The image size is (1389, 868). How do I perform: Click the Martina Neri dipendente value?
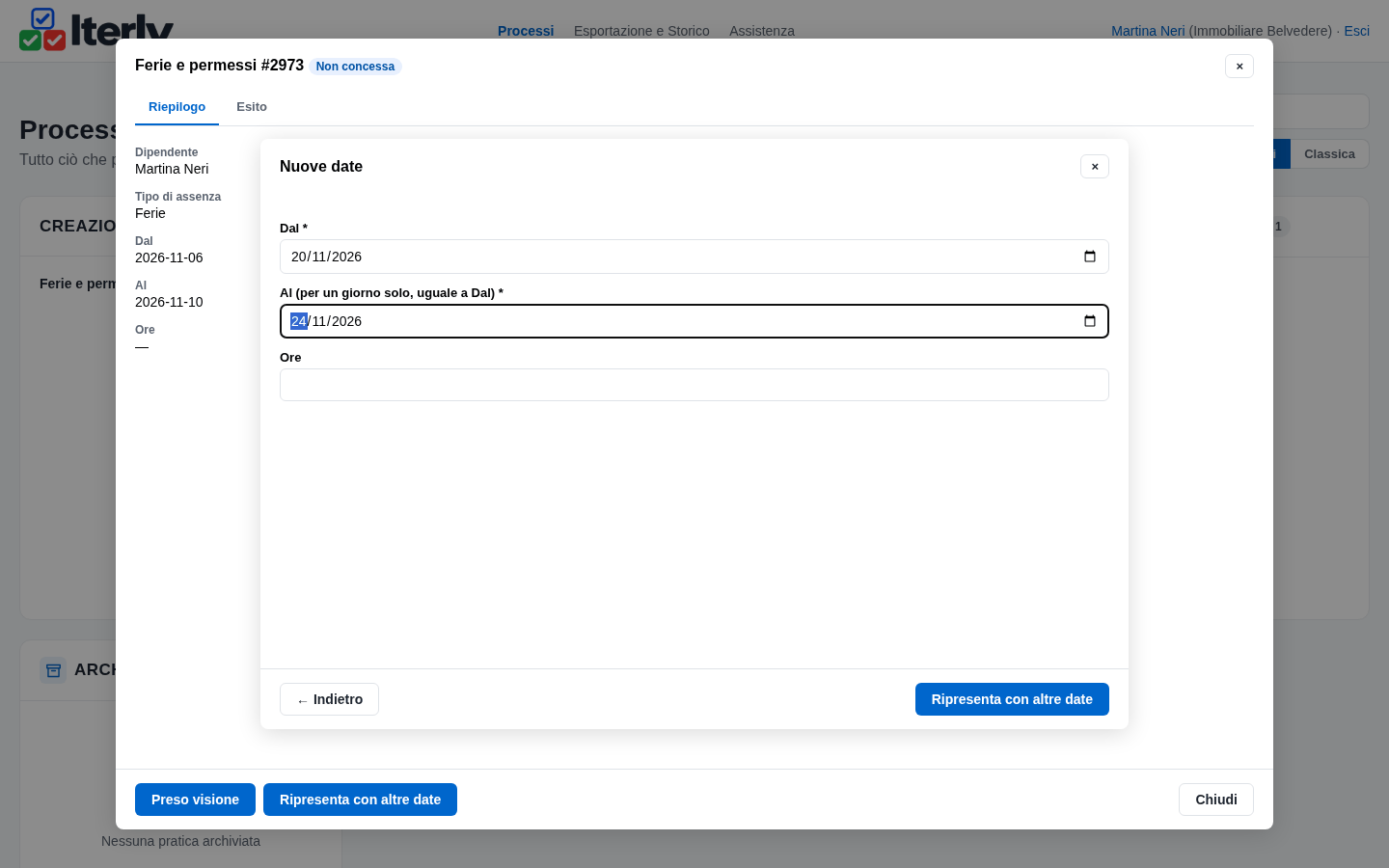[x=172, y=169]
